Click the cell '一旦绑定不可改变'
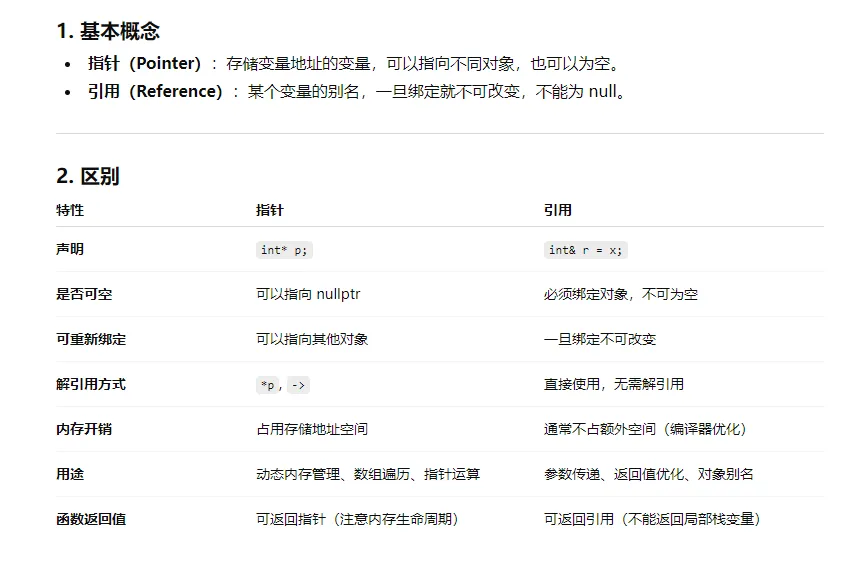The width and height of the screenshot is (847, 567). [600, 339]
